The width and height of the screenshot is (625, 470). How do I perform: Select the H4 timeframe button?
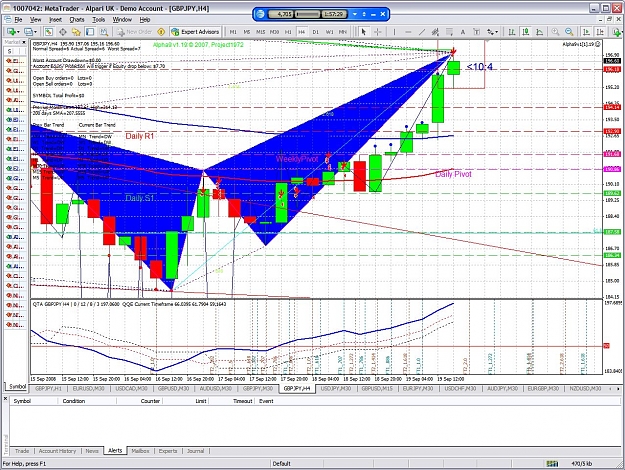pyautogui.click(x=301, y=32)
